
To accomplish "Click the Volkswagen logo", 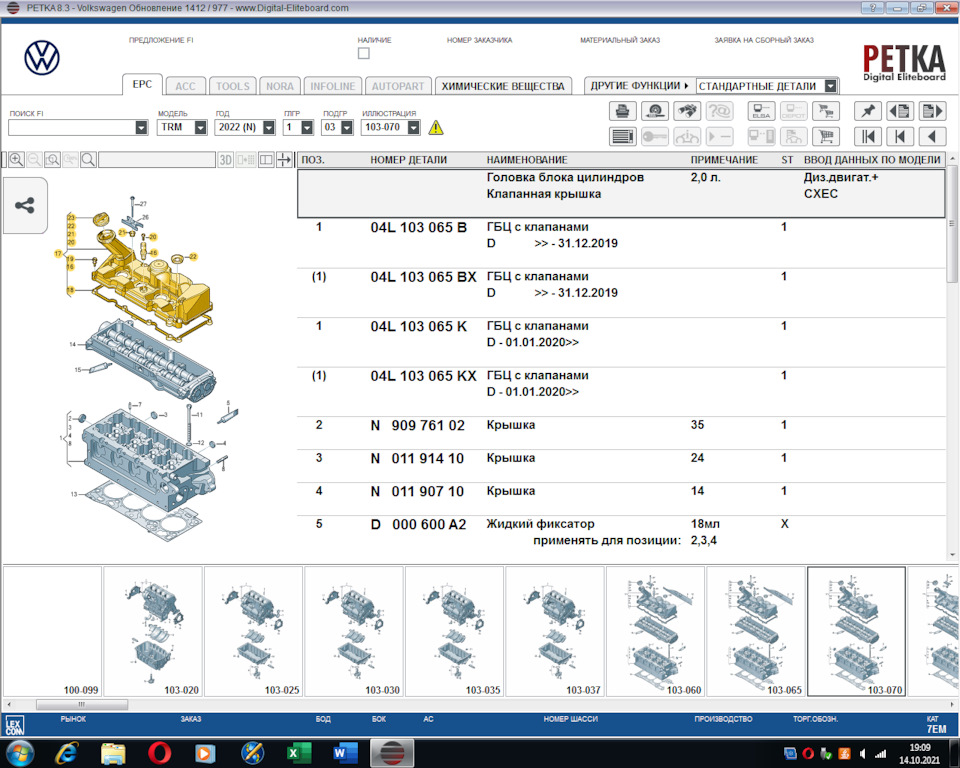I will [40, 57].
